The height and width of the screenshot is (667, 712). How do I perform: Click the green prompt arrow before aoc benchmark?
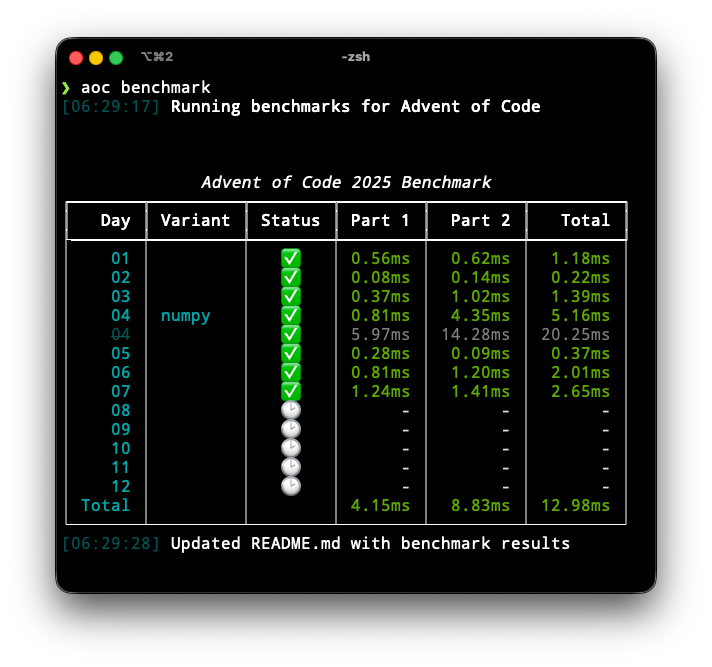(x=66, y=88)
